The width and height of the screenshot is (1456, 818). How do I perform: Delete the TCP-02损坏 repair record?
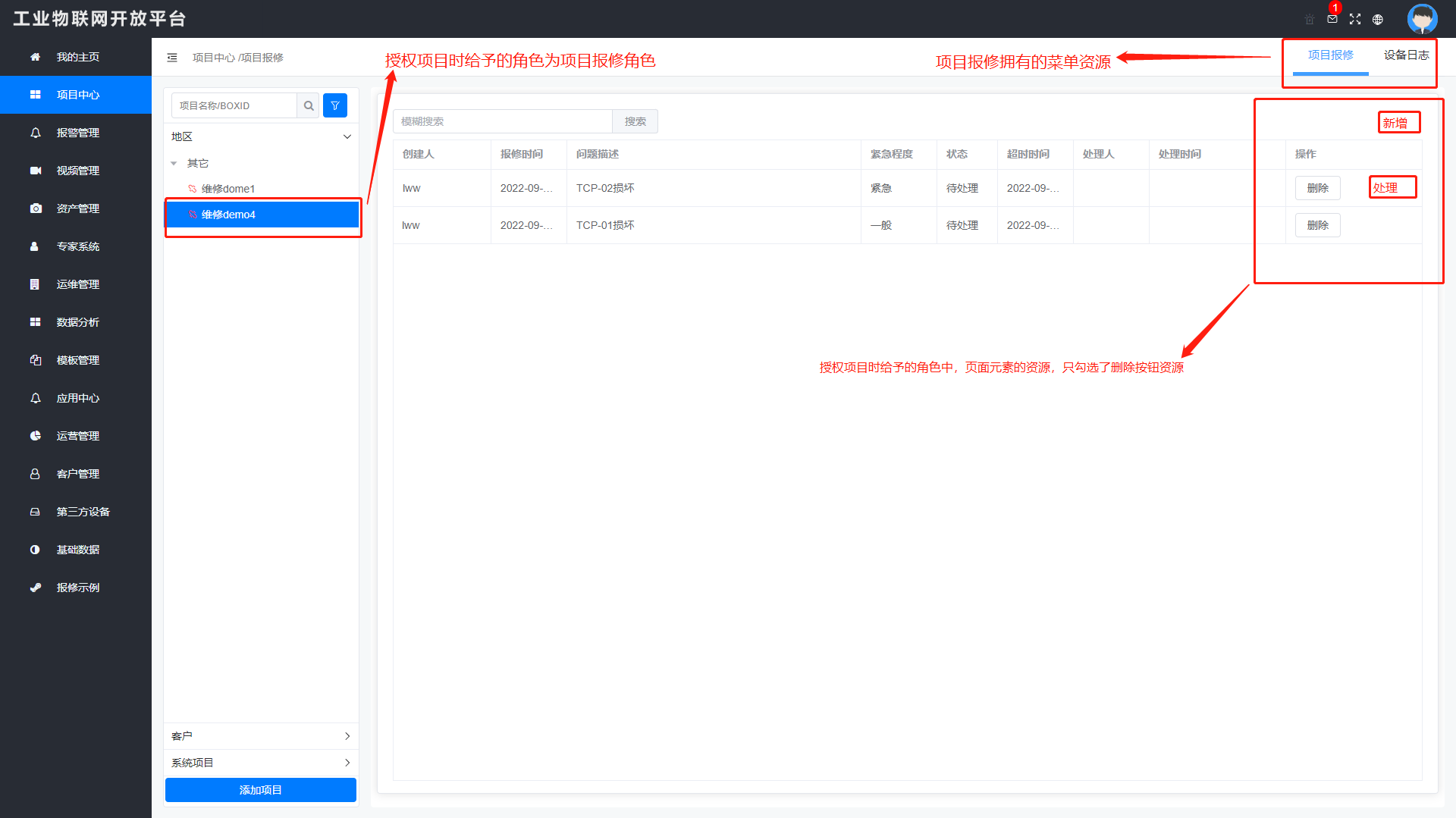pyautogui.click(x=1318, y=188)
